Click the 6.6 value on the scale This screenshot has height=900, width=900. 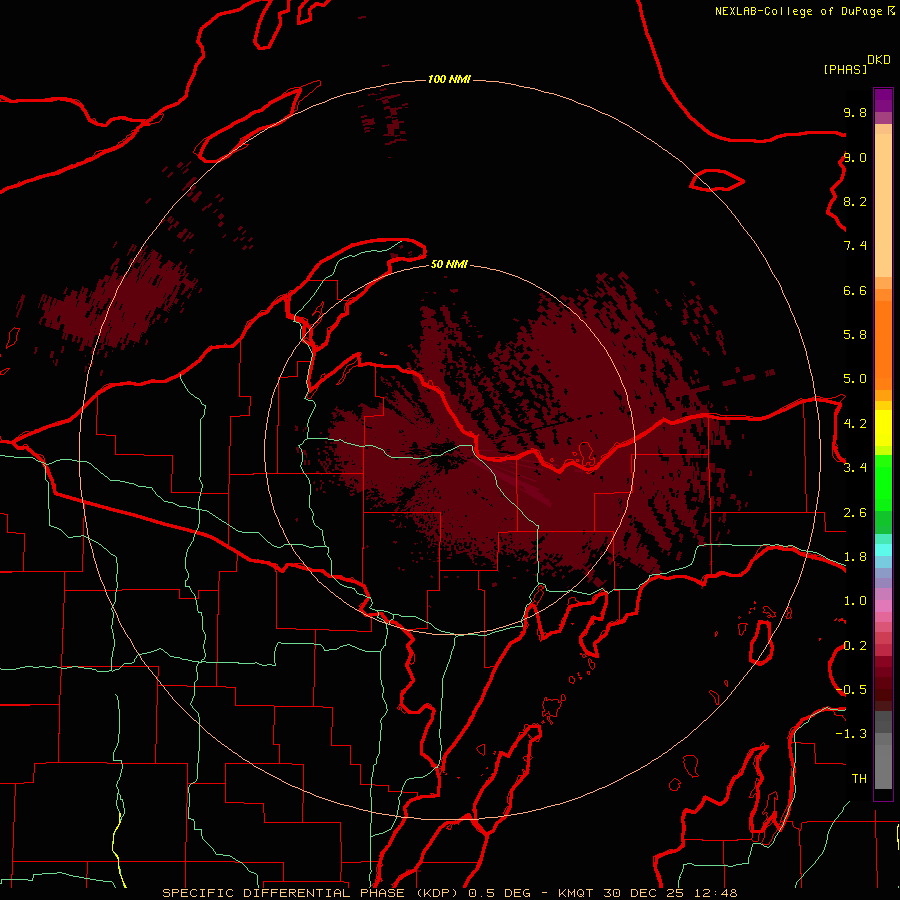tap(855, 290)
